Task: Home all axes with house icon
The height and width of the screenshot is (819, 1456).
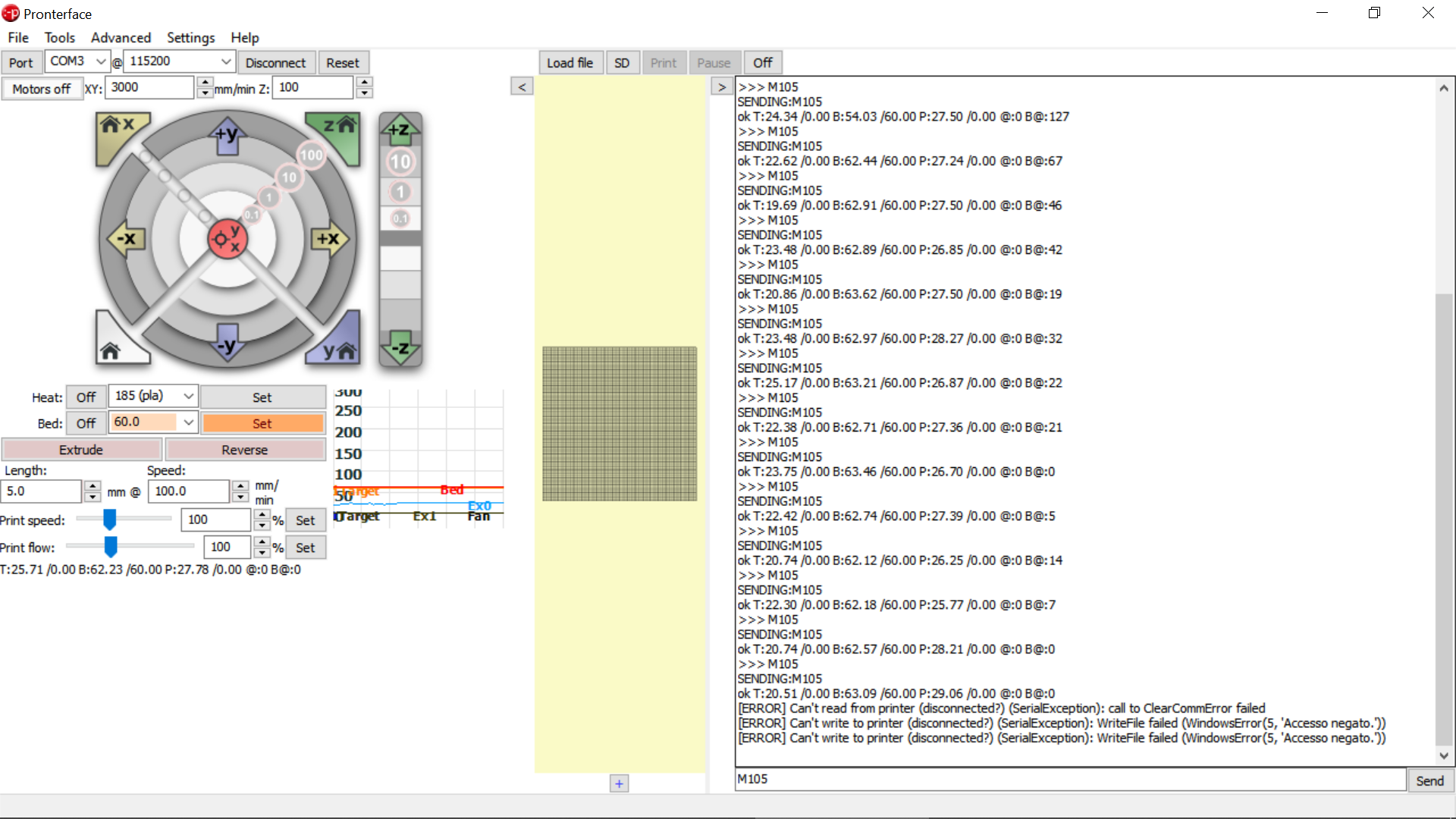Action: (112, 349)
